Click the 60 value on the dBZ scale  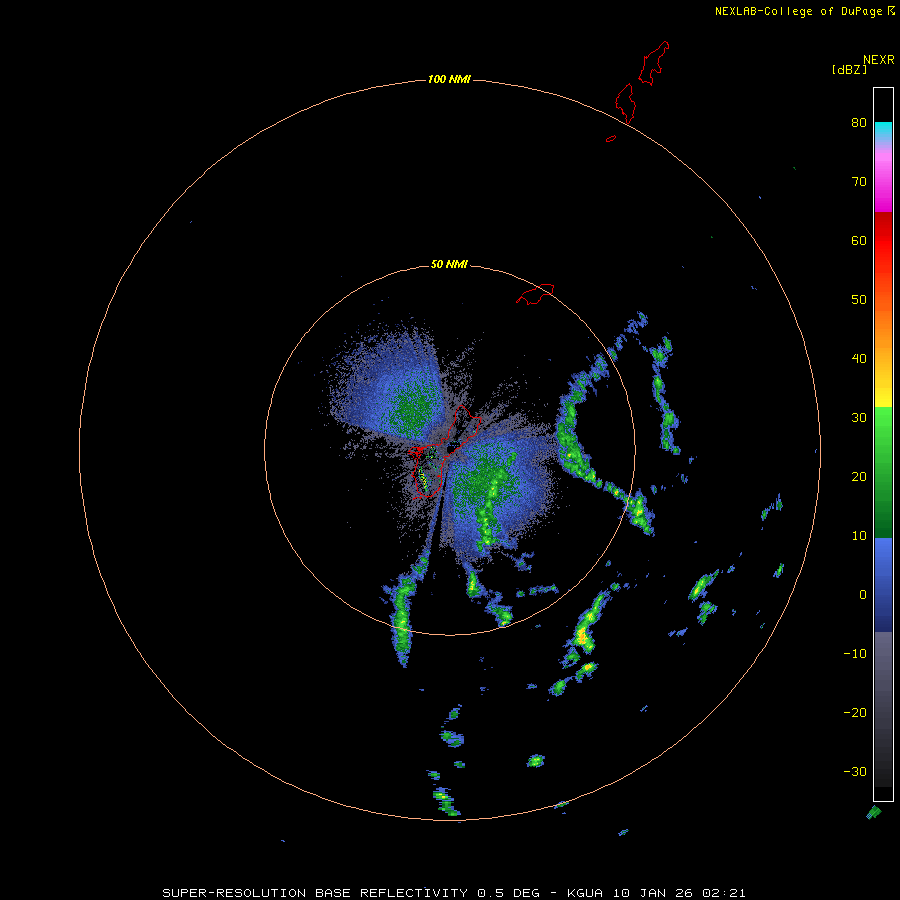point(859,240)
